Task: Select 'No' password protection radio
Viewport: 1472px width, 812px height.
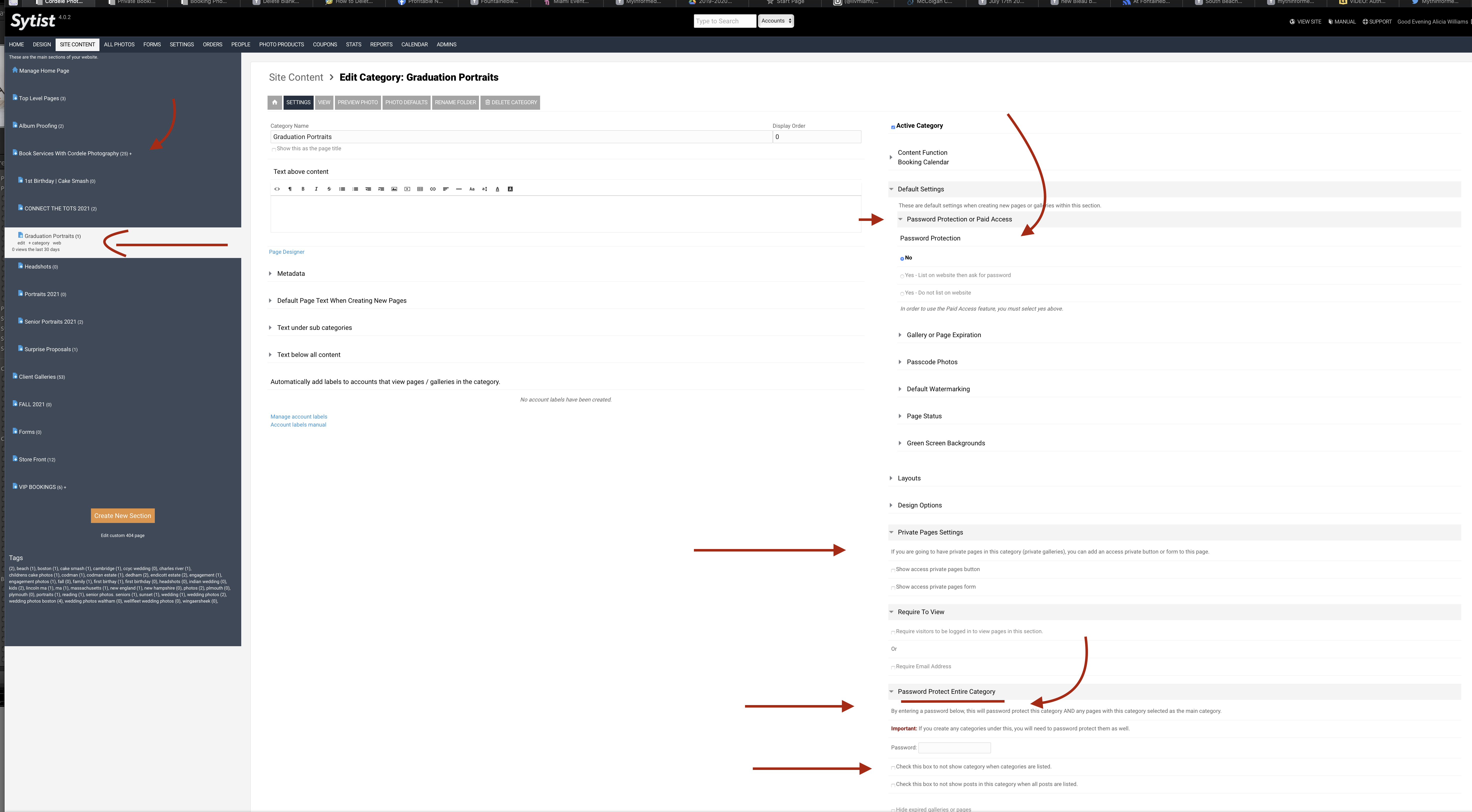Action: [x=902, y=259]
